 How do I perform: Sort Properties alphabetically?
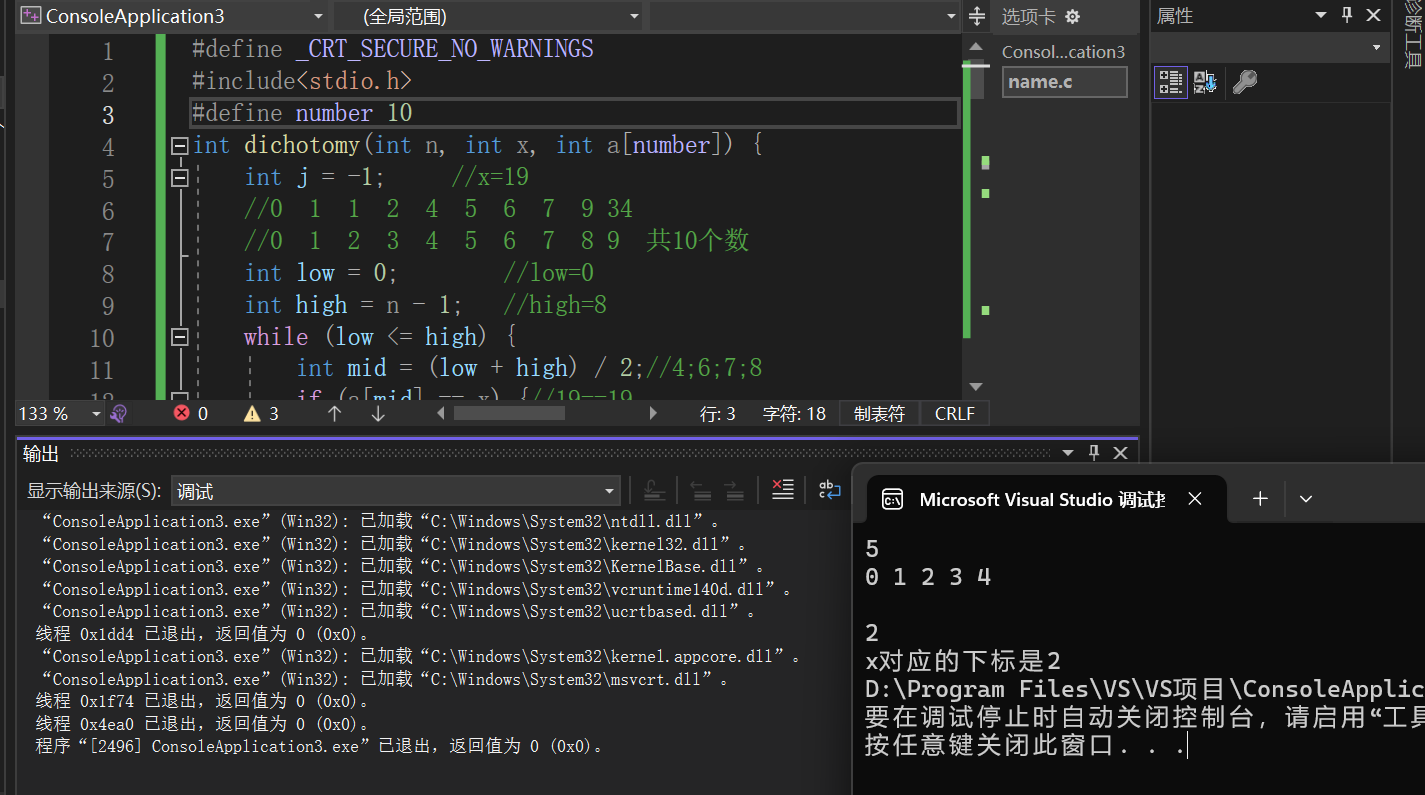point(1205,82)
